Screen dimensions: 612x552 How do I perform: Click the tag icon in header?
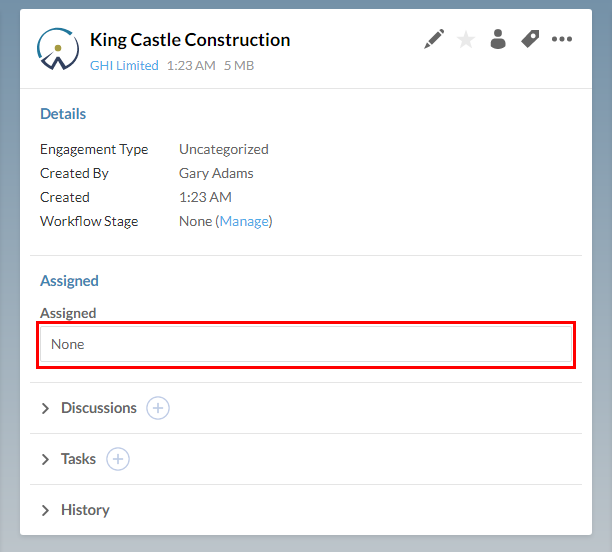pyautogui.click(x=530, y=39)
